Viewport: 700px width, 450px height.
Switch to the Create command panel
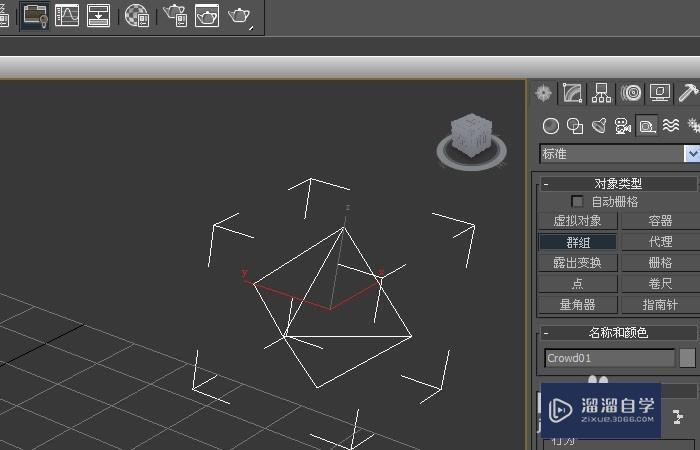tap(543, 93)
